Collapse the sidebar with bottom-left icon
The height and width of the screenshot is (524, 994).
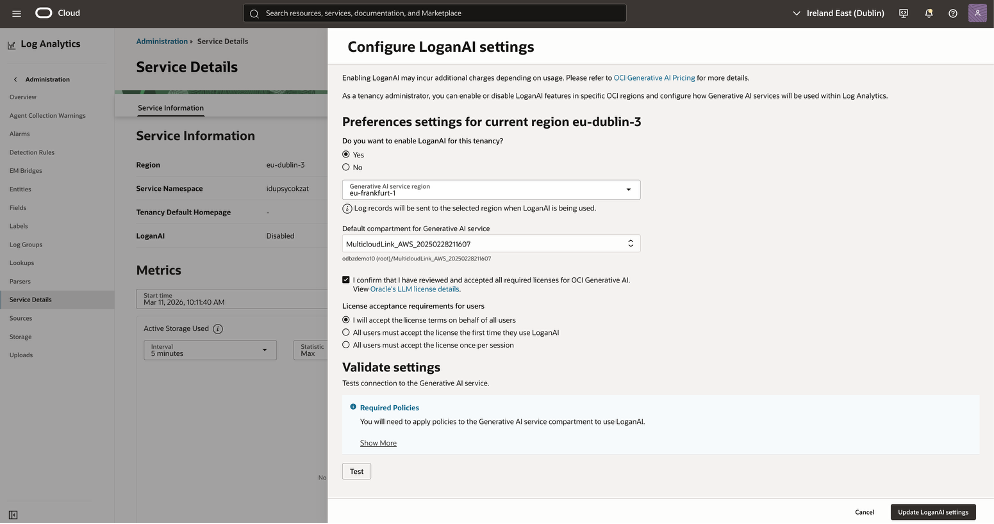pos(13,515)
